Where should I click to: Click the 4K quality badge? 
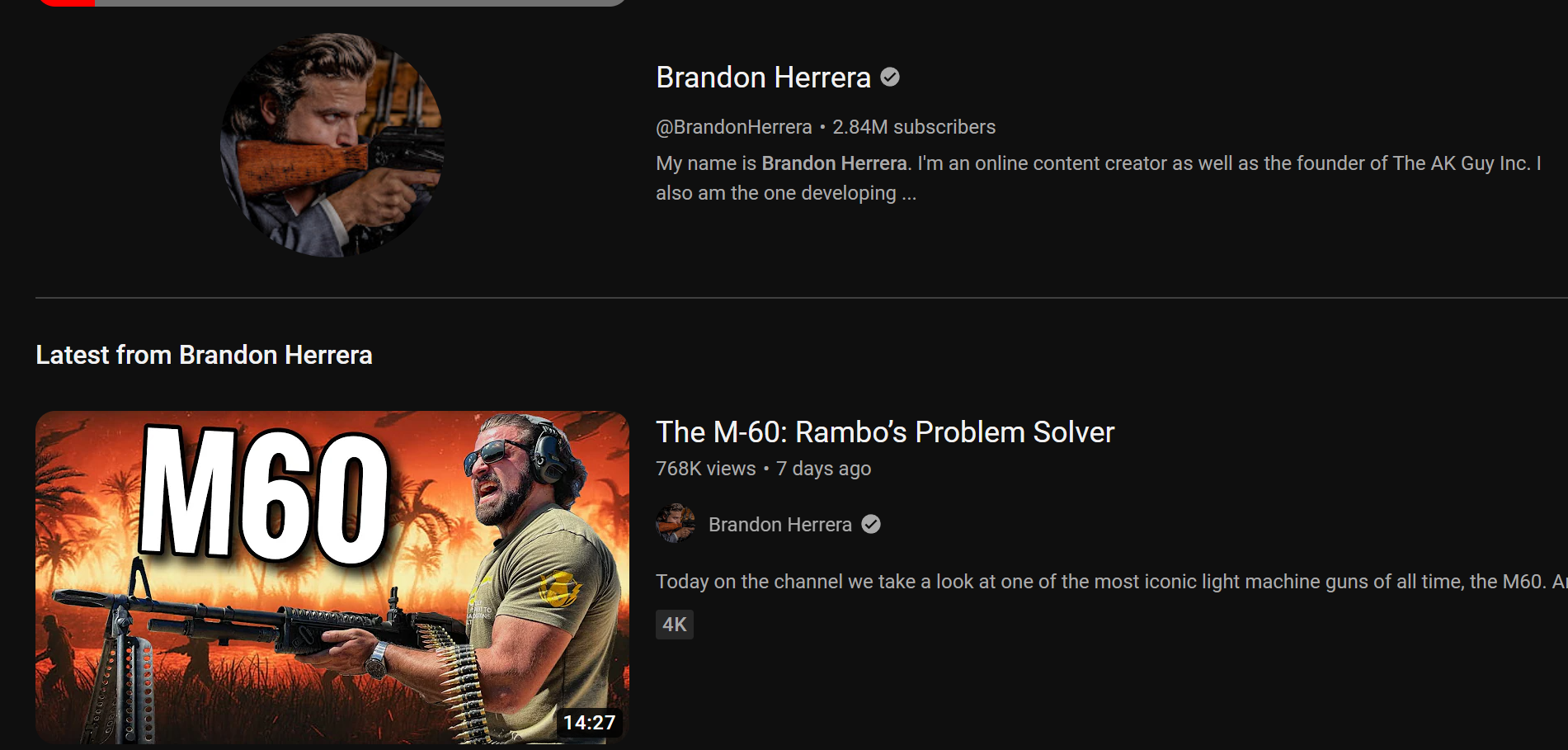675,625
